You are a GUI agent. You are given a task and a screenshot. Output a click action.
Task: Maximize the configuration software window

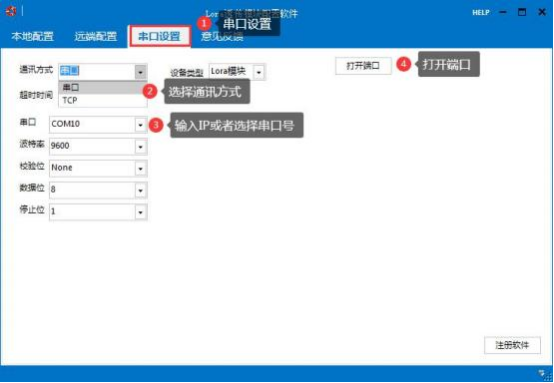click(522, 12)
